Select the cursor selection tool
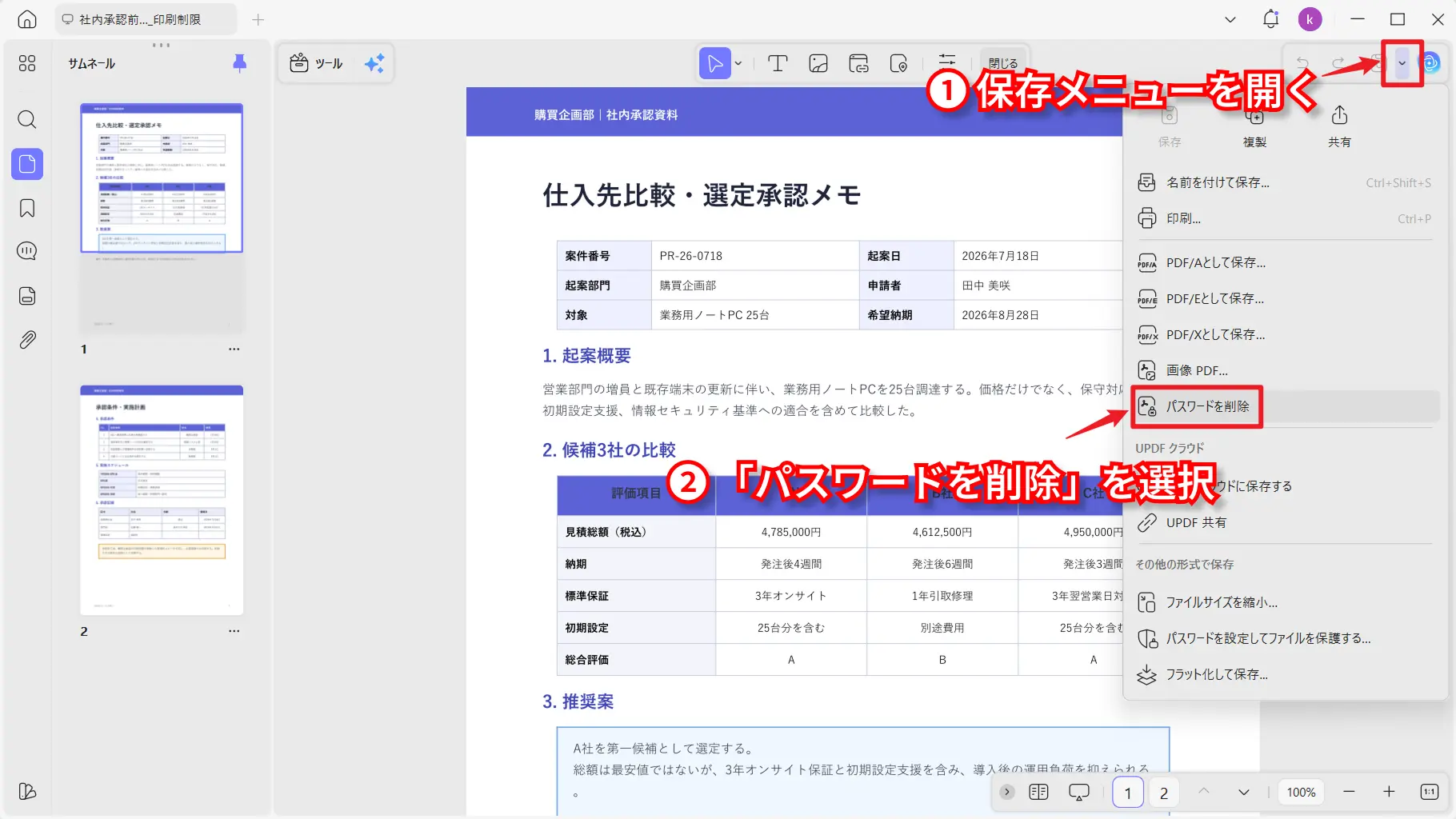The image size is (1456, 819). (x=715, y=63)
